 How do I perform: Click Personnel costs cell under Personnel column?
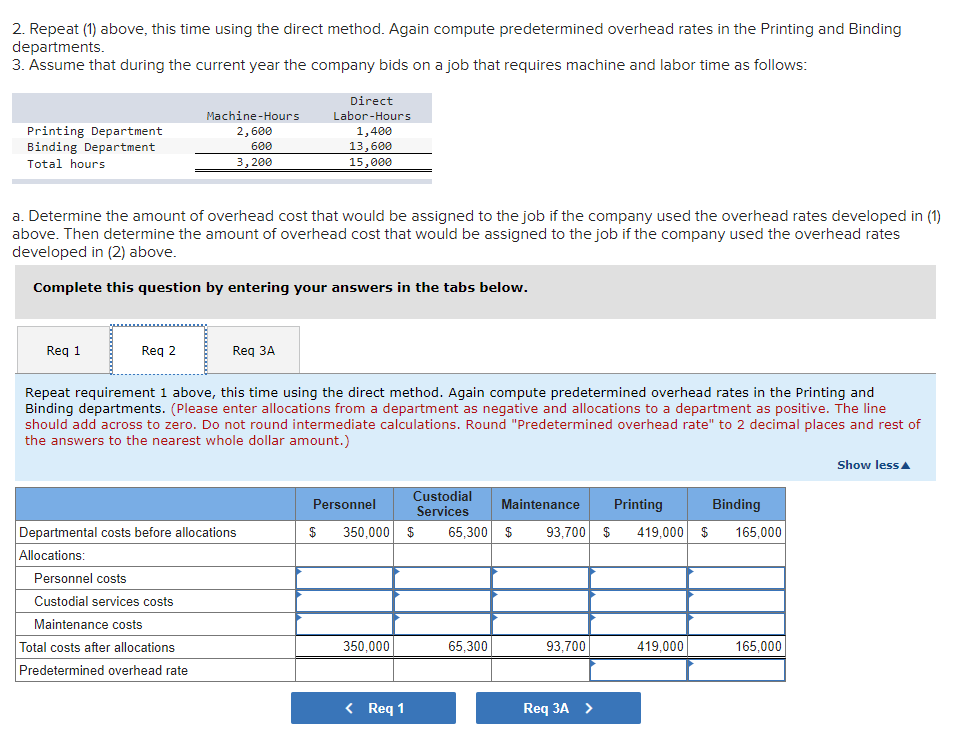coord(344,578)
